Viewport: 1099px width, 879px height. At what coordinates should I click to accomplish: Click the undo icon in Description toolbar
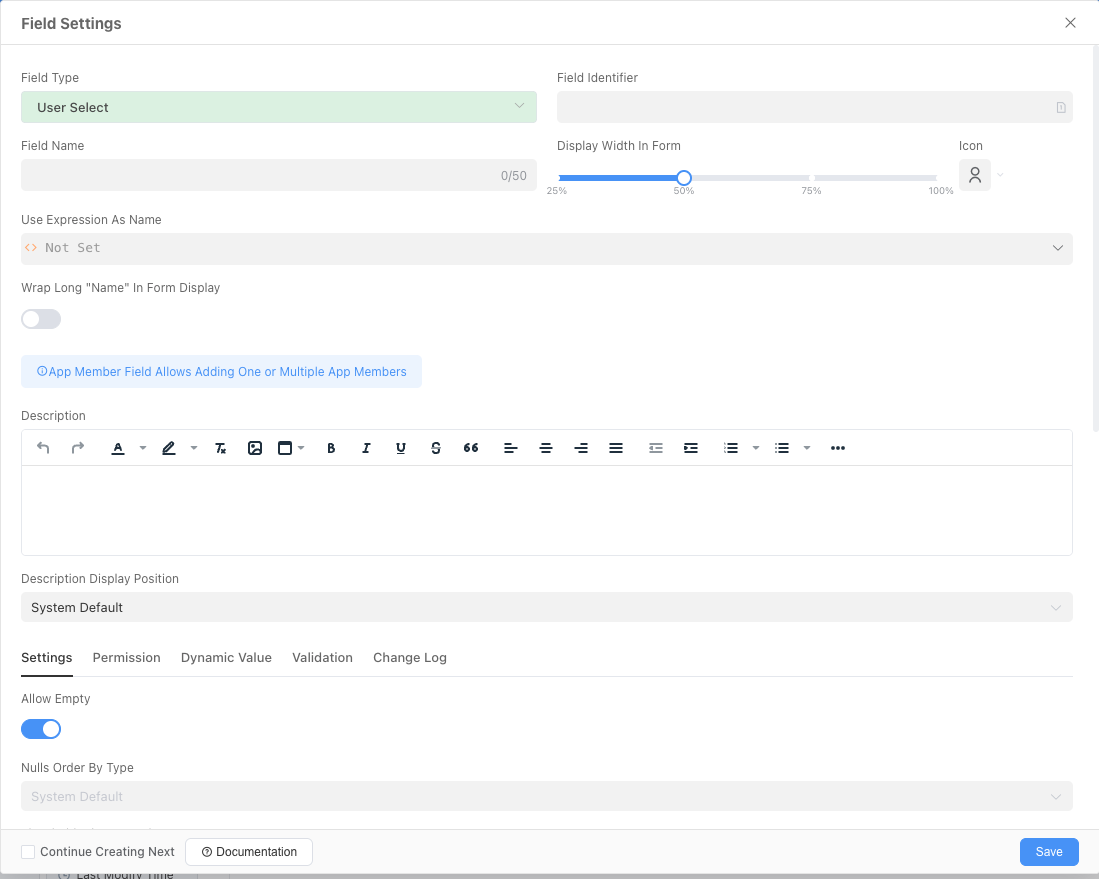click(43, 448)
